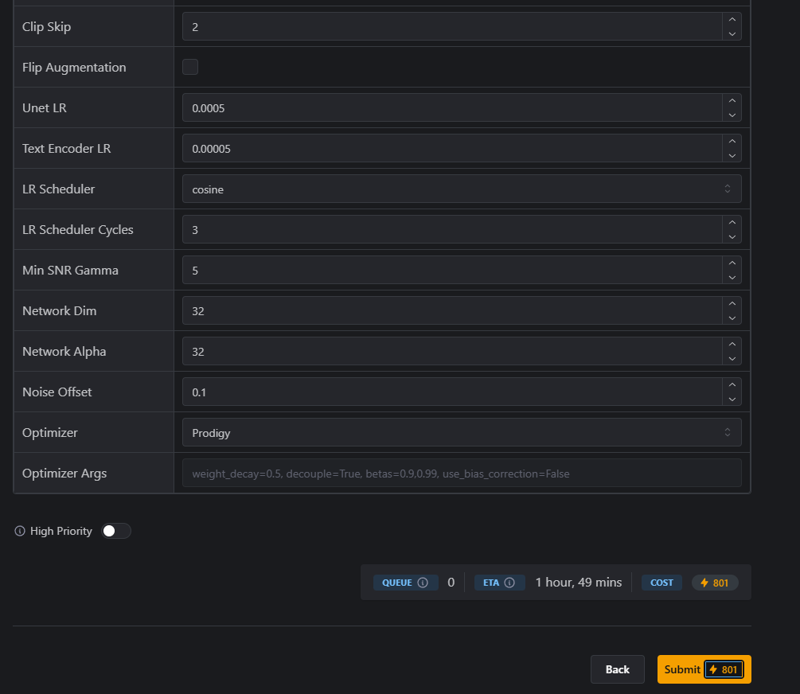800x694 pixels.
Task: Click the "1 hour, 49 mins" ETA value
Action: (x=578, y=582)
